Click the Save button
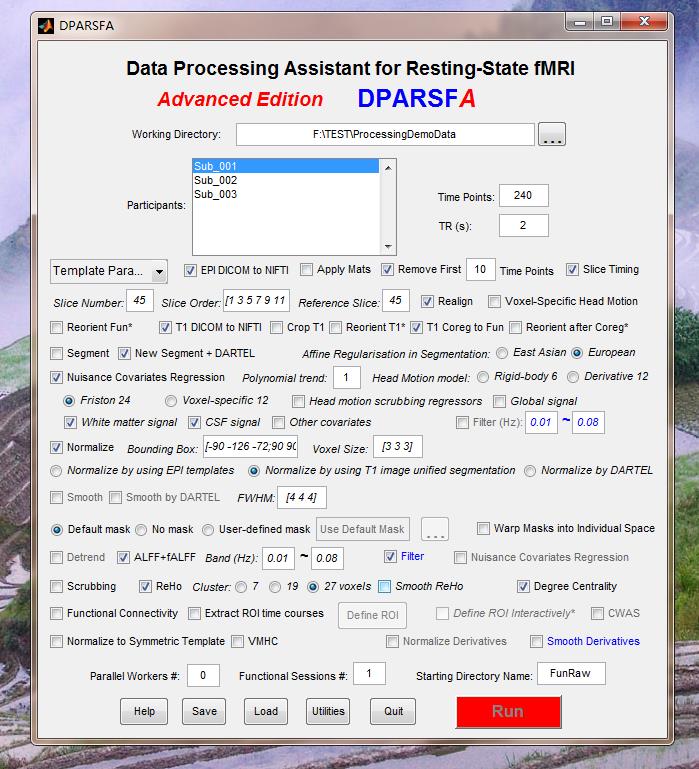 (x=204, y=712)
